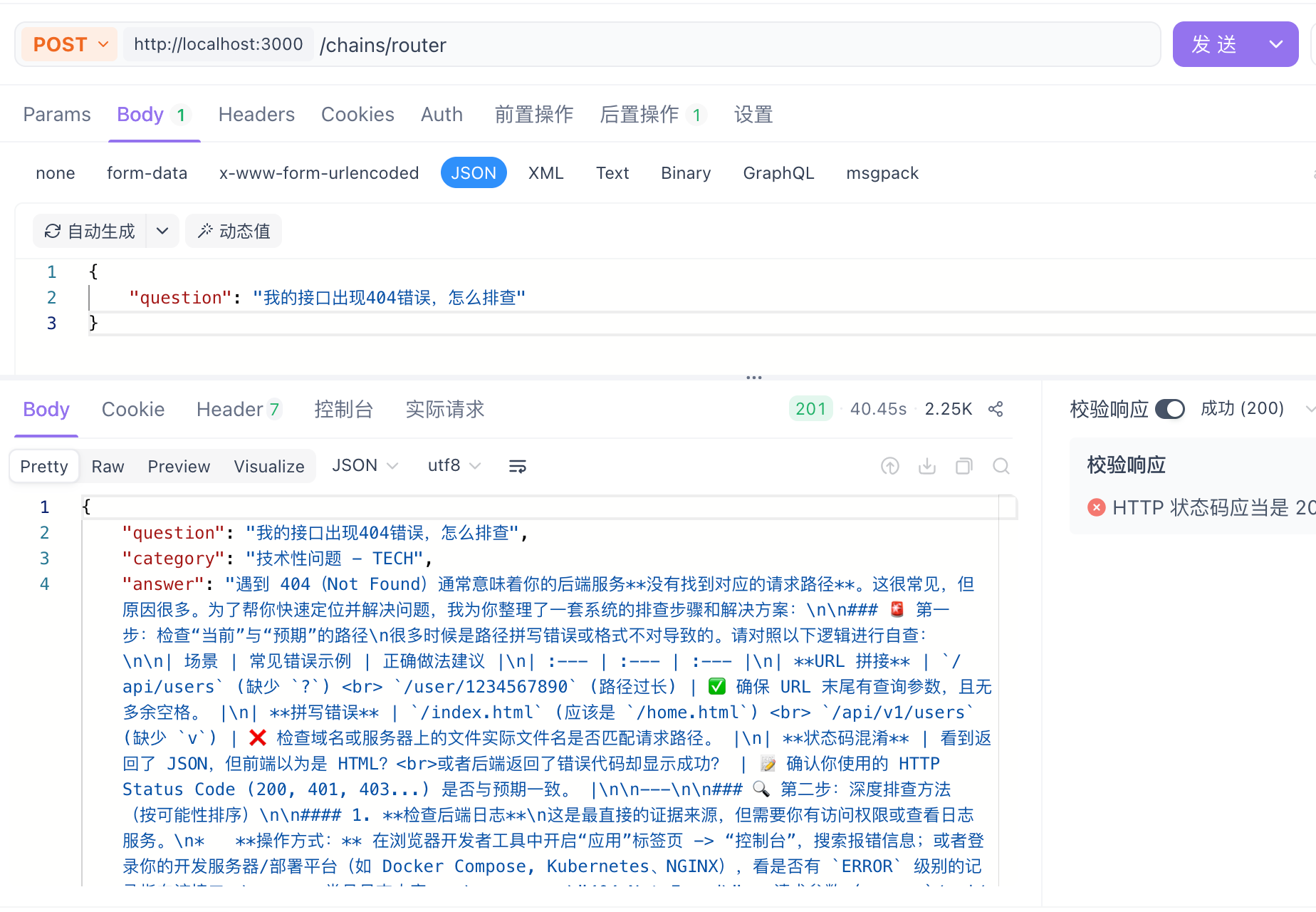The width and height of the screenshot is (1316, 912).
Task: Copy the response content
Action: click(x=964, y=466)
